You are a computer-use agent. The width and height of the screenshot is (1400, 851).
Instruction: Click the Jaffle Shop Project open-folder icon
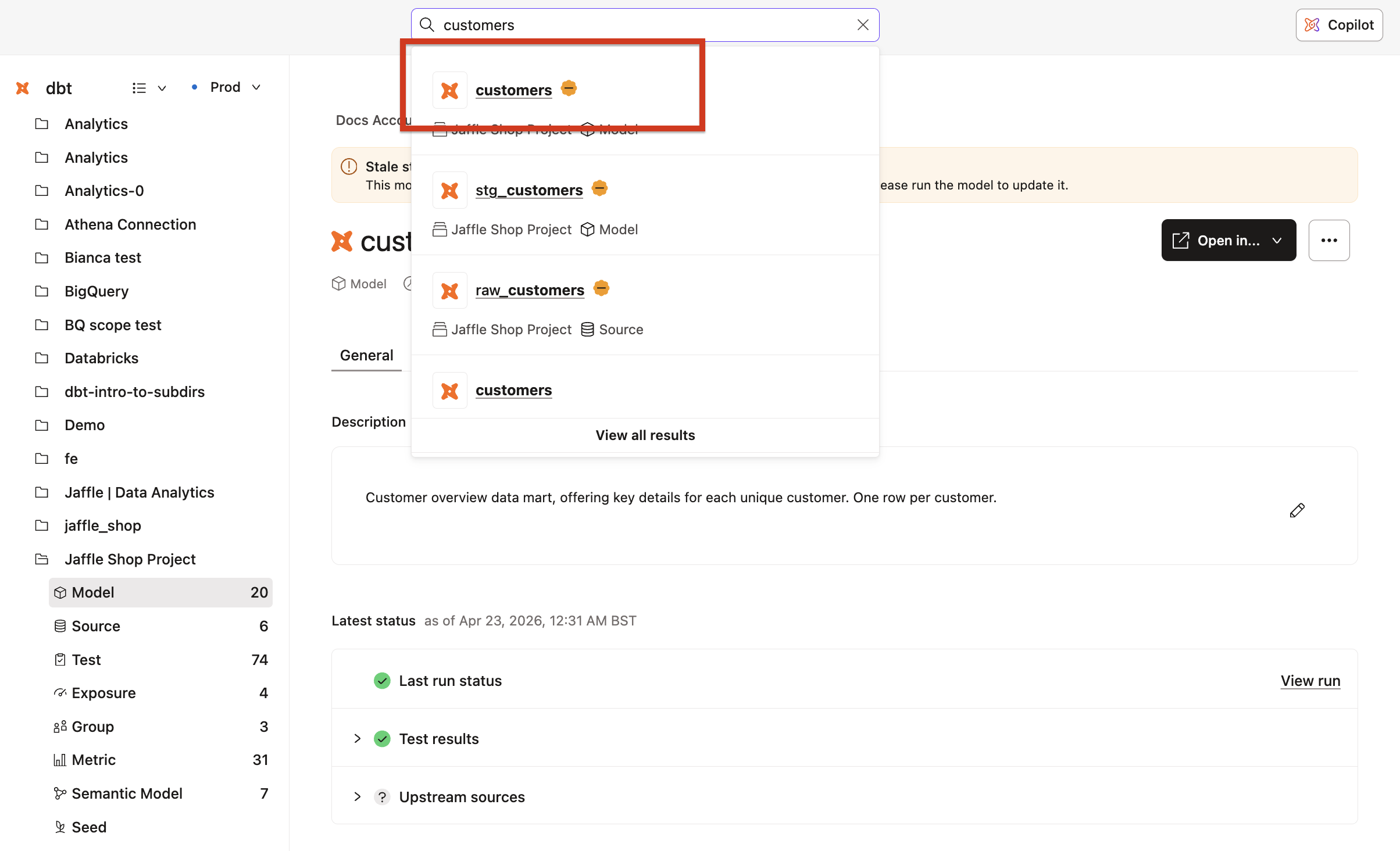[42, 559]
